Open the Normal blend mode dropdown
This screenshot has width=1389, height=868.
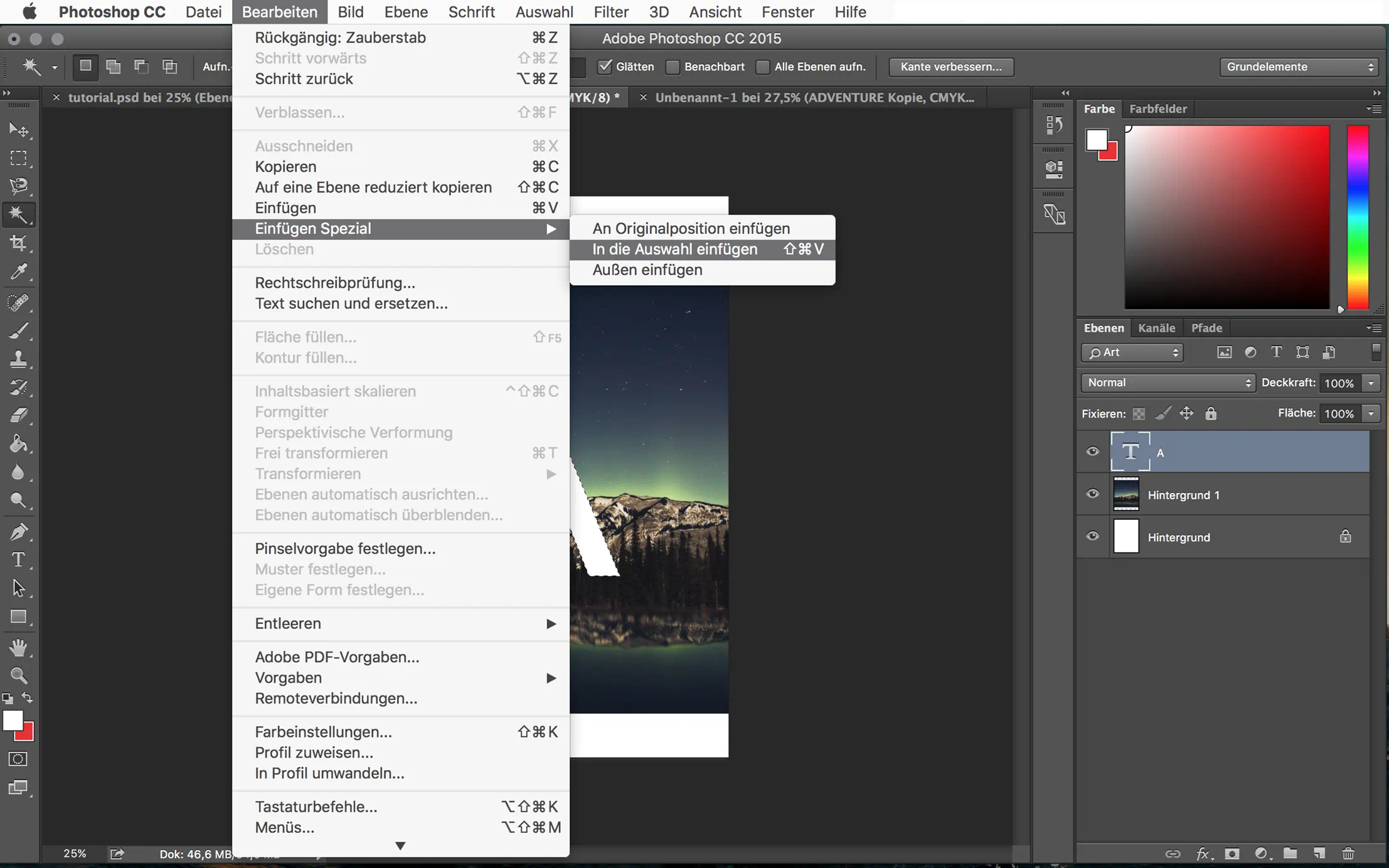point(1168,383)
